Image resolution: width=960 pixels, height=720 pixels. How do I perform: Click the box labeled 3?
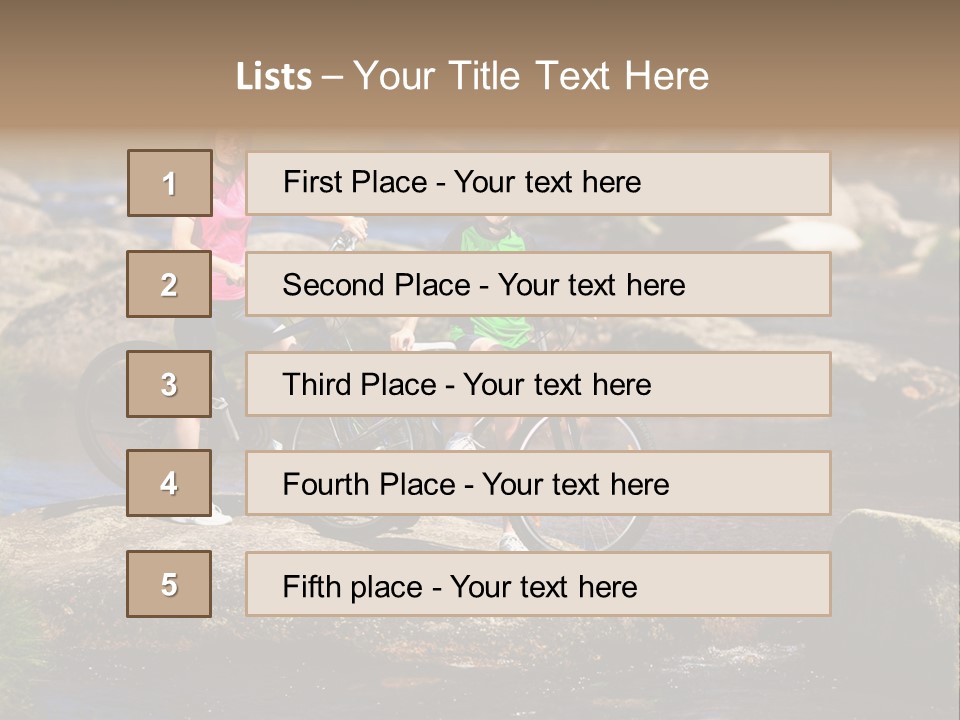tap(169, 384)
